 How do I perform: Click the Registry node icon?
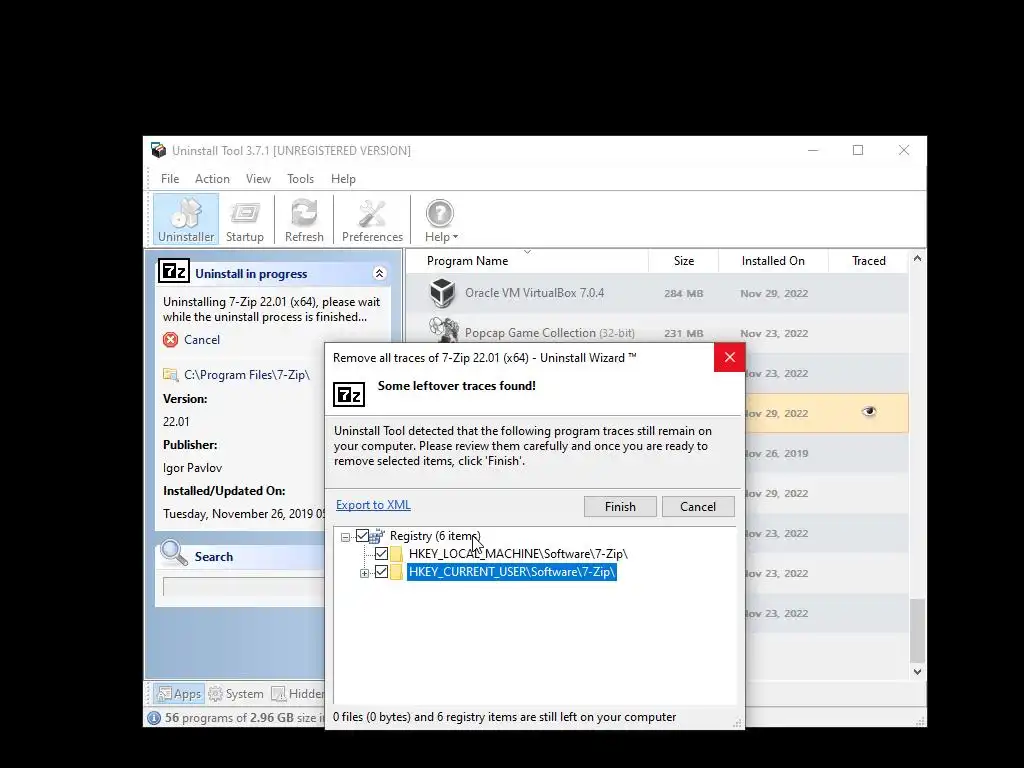click(377, 537)
